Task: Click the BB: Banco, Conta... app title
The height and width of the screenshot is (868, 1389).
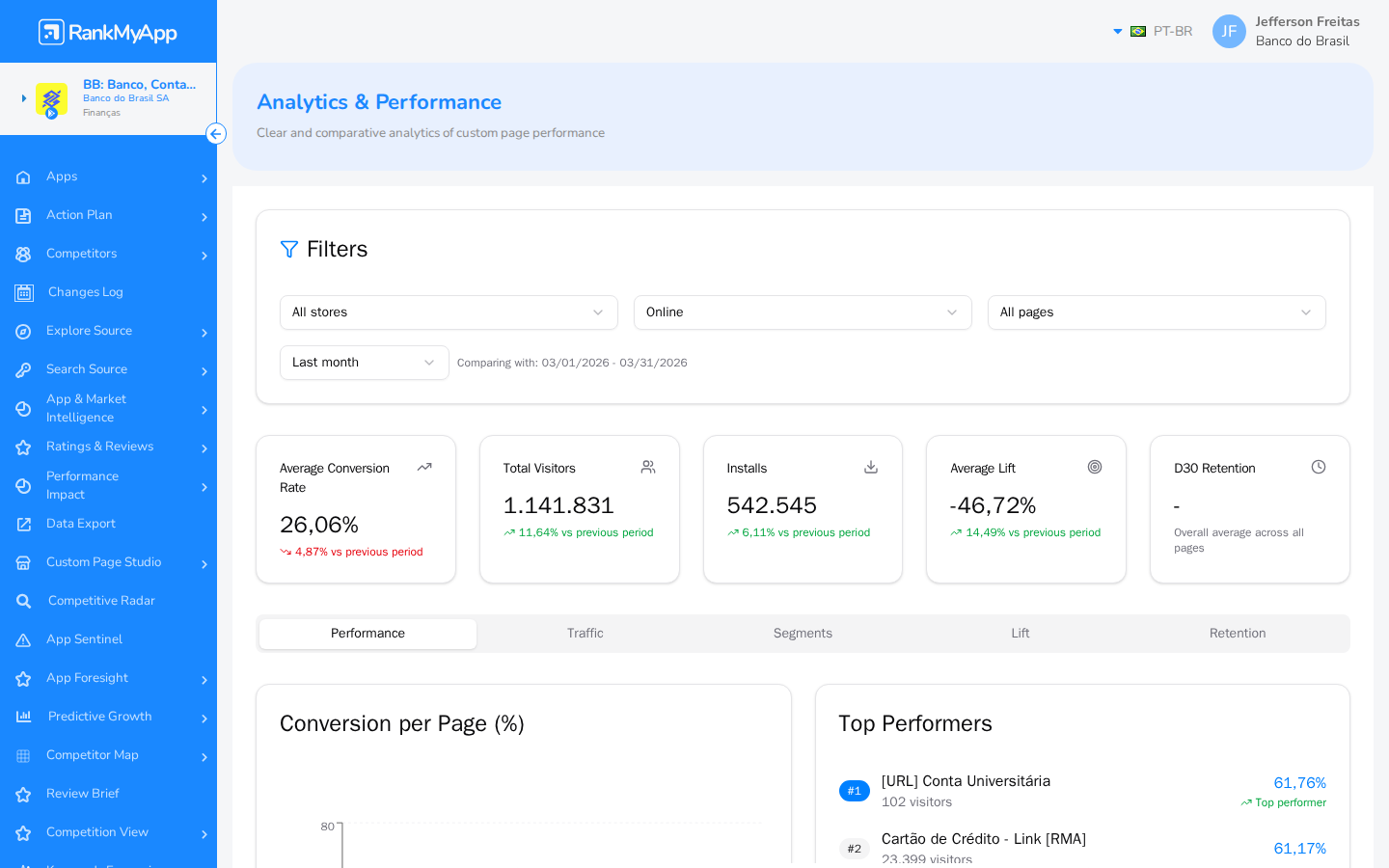Action: coord(139,85)
